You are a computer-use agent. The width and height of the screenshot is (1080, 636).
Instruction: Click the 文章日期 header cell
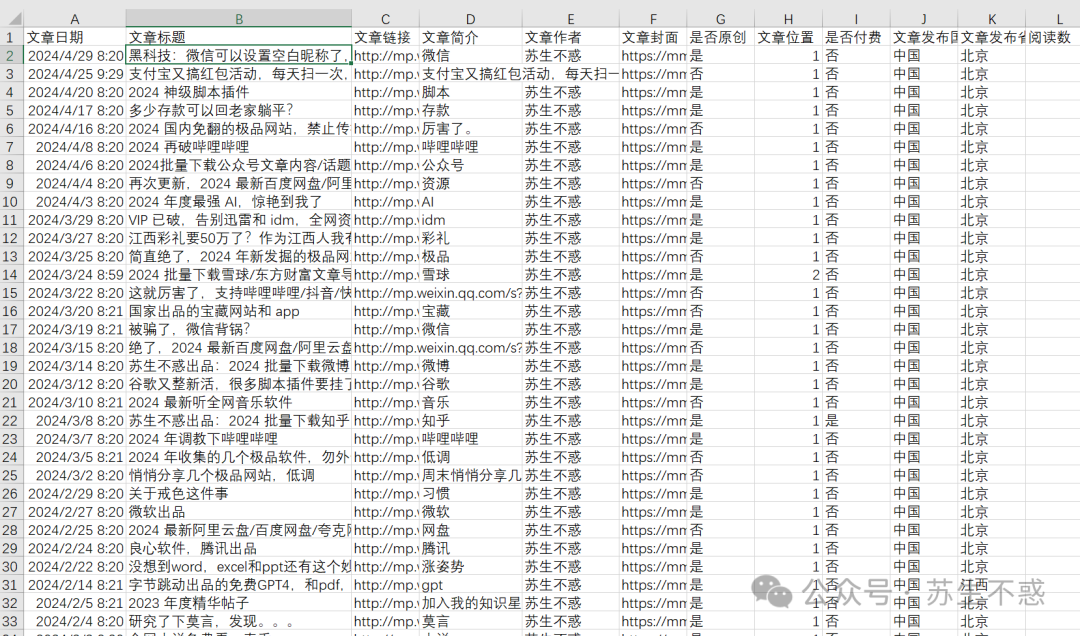[x=75, y=37]
